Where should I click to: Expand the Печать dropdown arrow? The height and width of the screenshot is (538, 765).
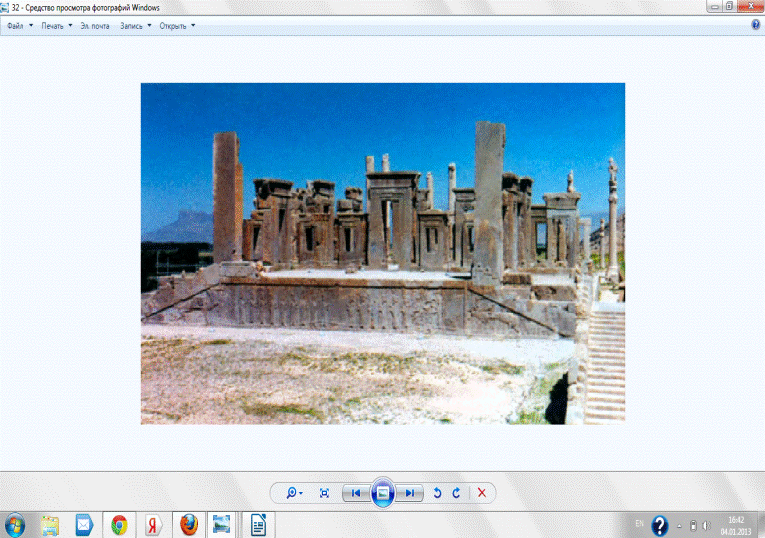click(x=70, y=25)
